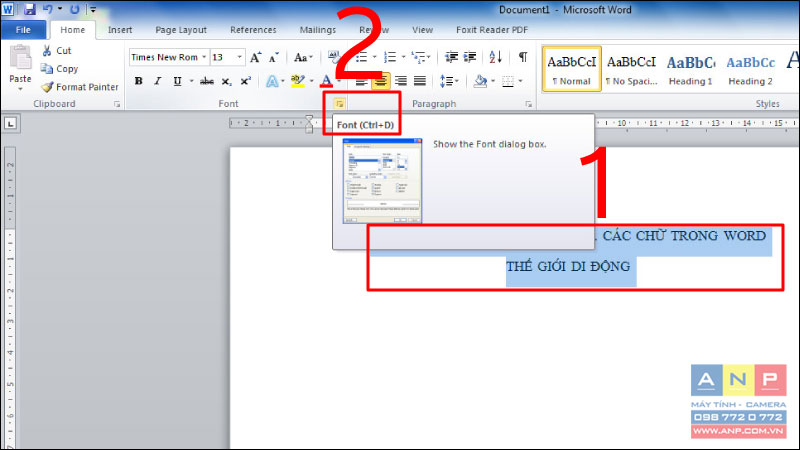This screenshot has height=450, width=800.
Task: Open the Customize Quick Access Toolbar arrow
Action: tap(93, 9)
